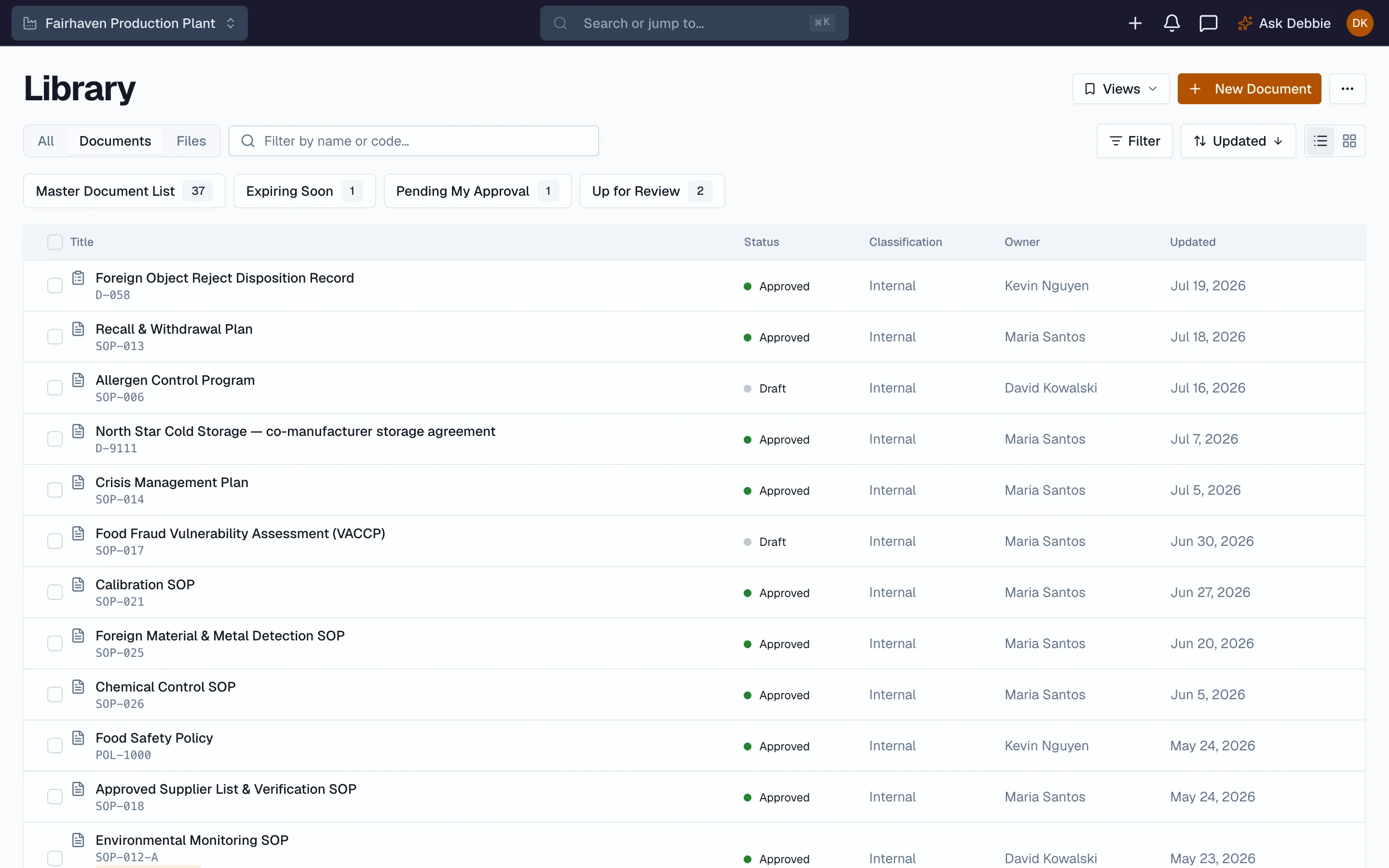Image resolution: width=1389 pixels, height=868 pixels.
Task: Click the Updated column header
Action: (x=1192, y=242)
